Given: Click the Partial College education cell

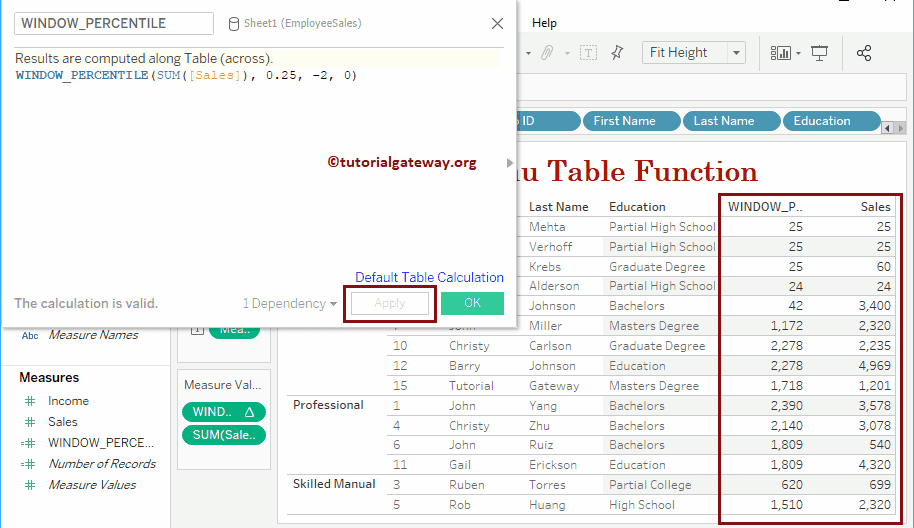Looking at the screenshot, I should (x=650, y=485).
